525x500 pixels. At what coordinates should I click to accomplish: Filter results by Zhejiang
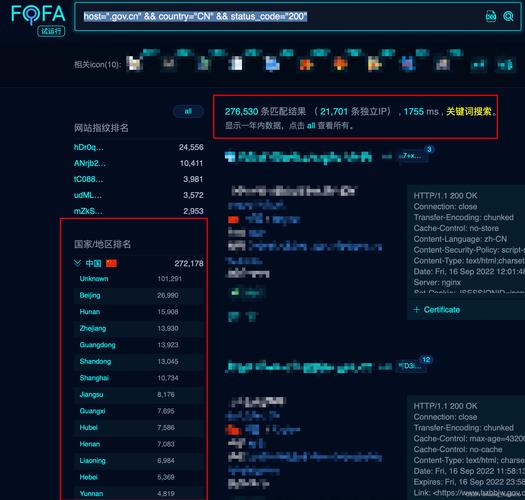point(93,328)
